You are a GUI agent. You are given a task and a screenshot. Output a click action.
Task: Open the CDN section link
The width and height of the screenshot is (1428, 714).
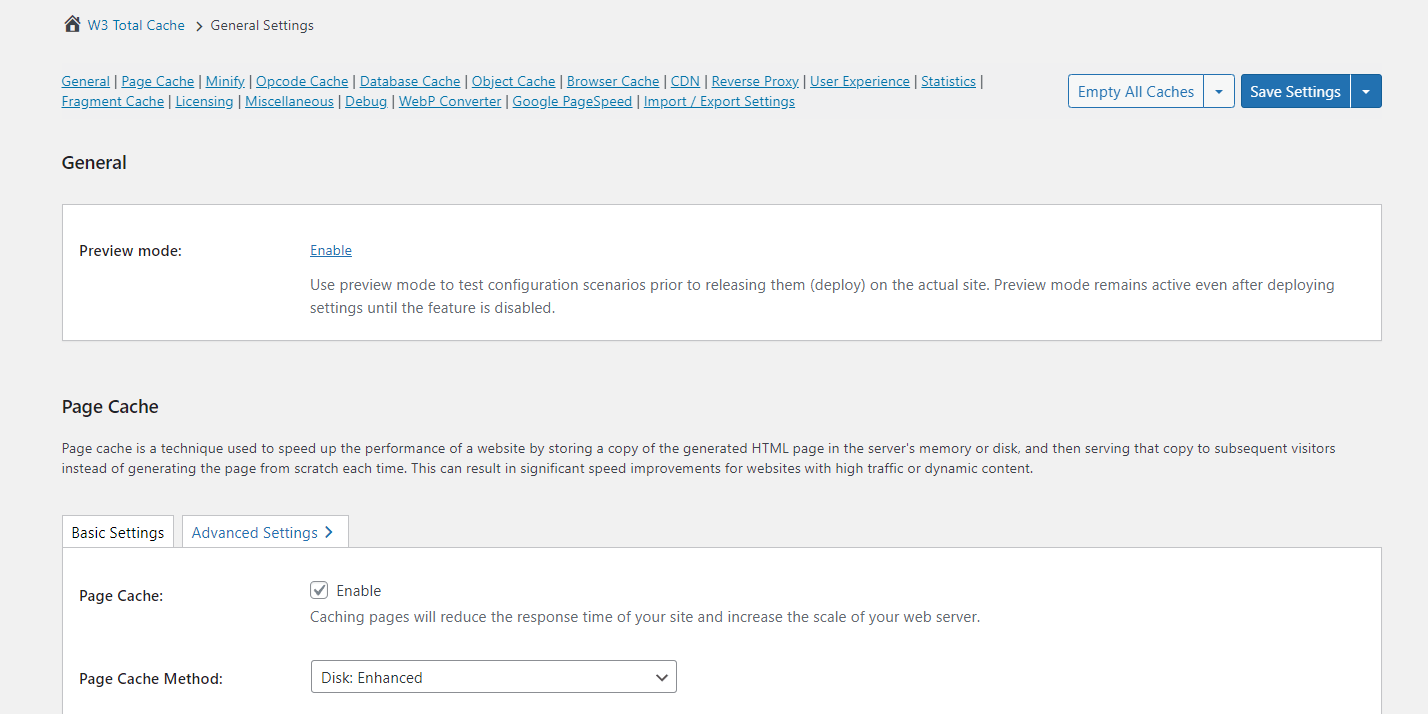click(685, 81)
